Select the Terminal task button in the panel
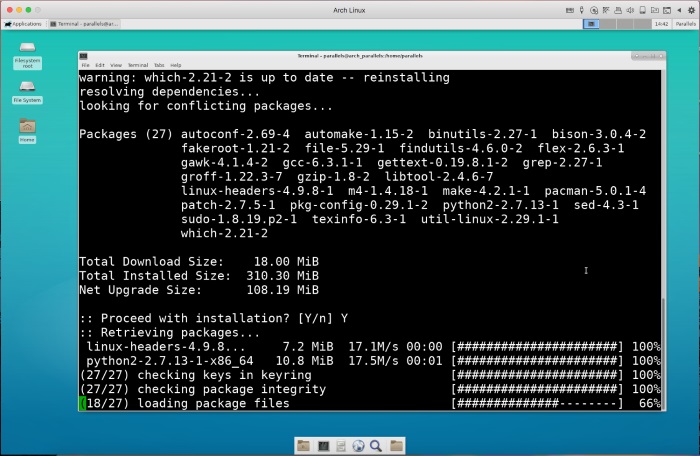Image resolution: width=700 pixels, height=456 pixels. [x=84, y=24]
